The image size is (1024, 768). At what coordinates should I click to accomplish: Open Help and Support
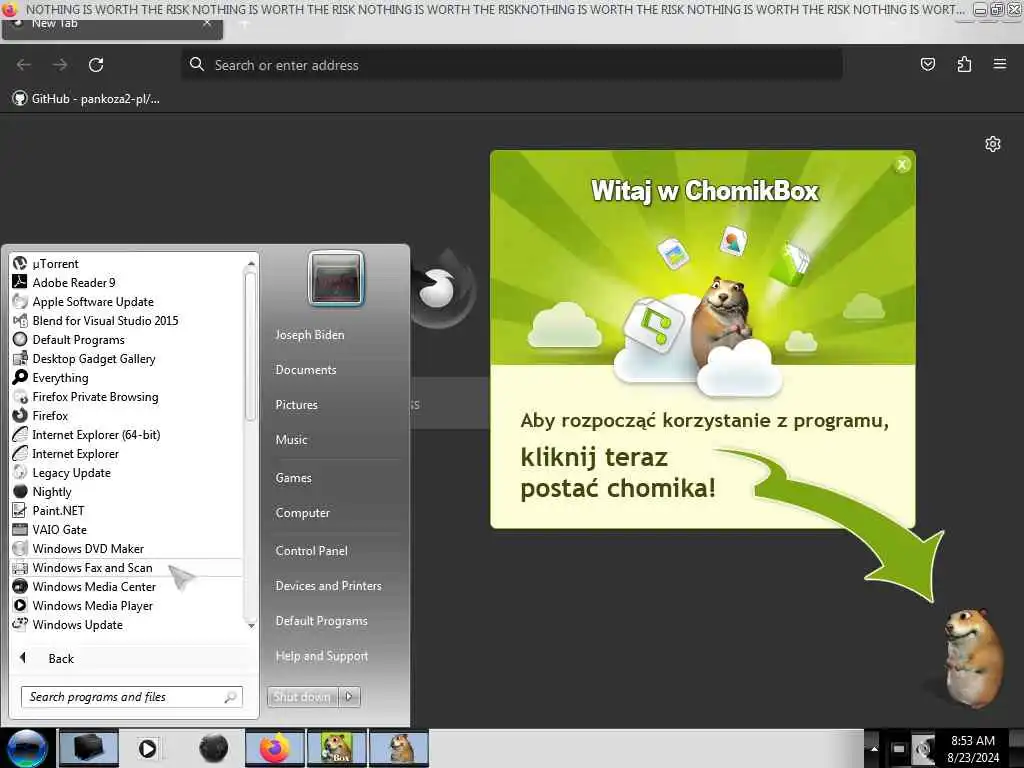pos(322,656)
